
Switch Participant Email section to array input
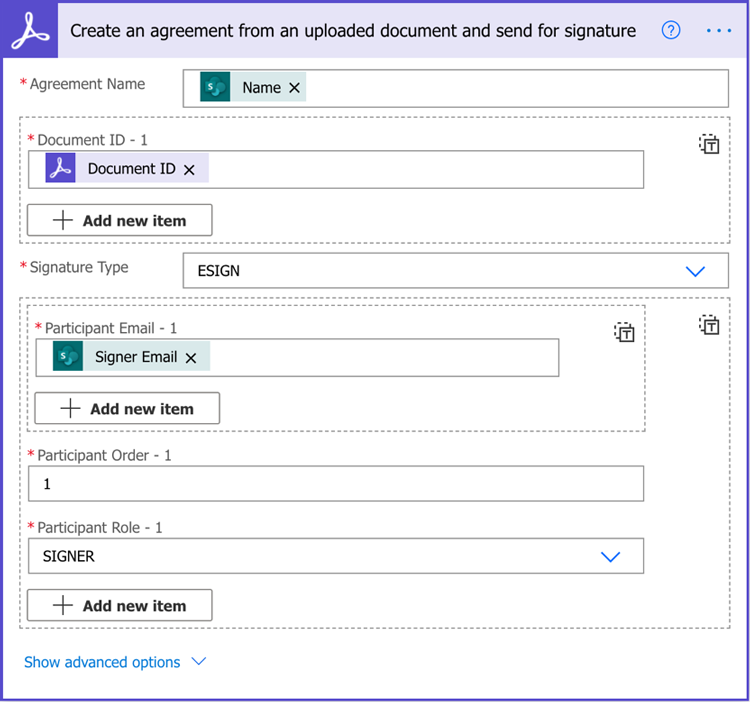[x=624, y=332]
